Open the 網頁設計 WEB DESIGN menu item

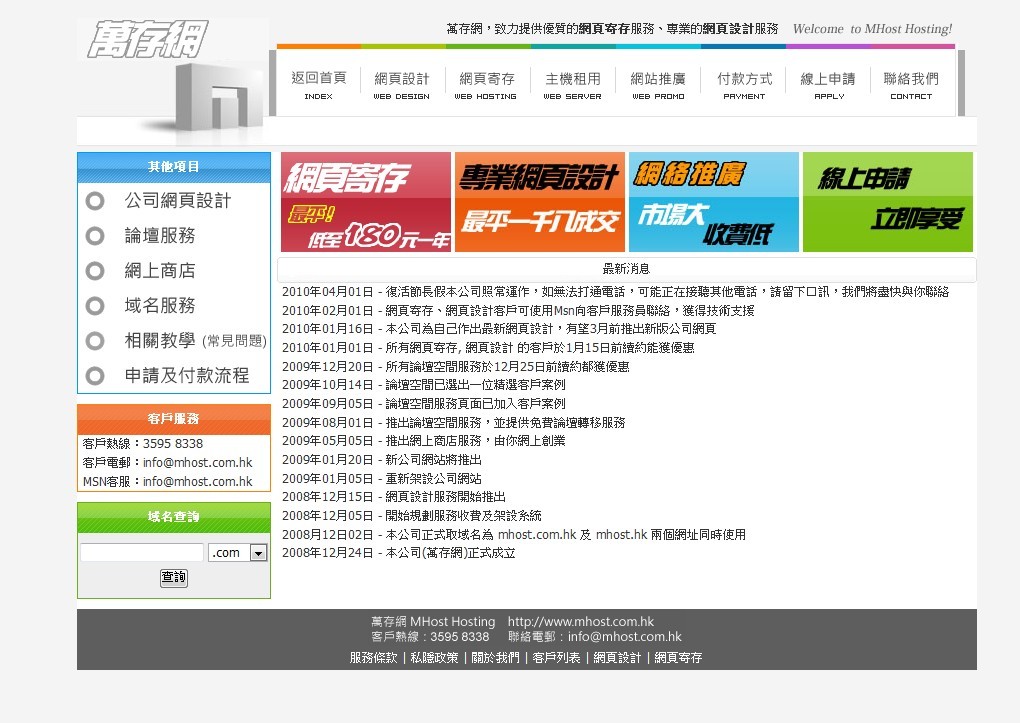(x=401, y=85)
